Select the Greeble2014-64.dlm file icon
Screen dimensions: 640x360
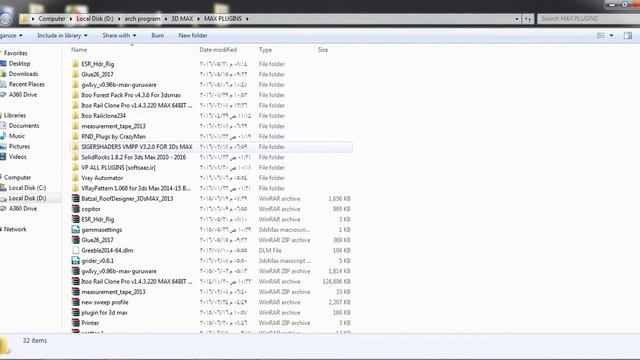pos(76,250)
